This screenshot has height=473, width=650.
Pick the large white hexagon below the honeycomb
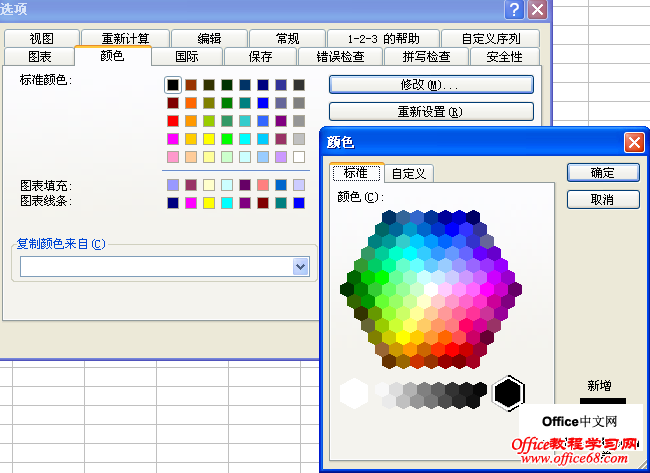coord(354,393)
